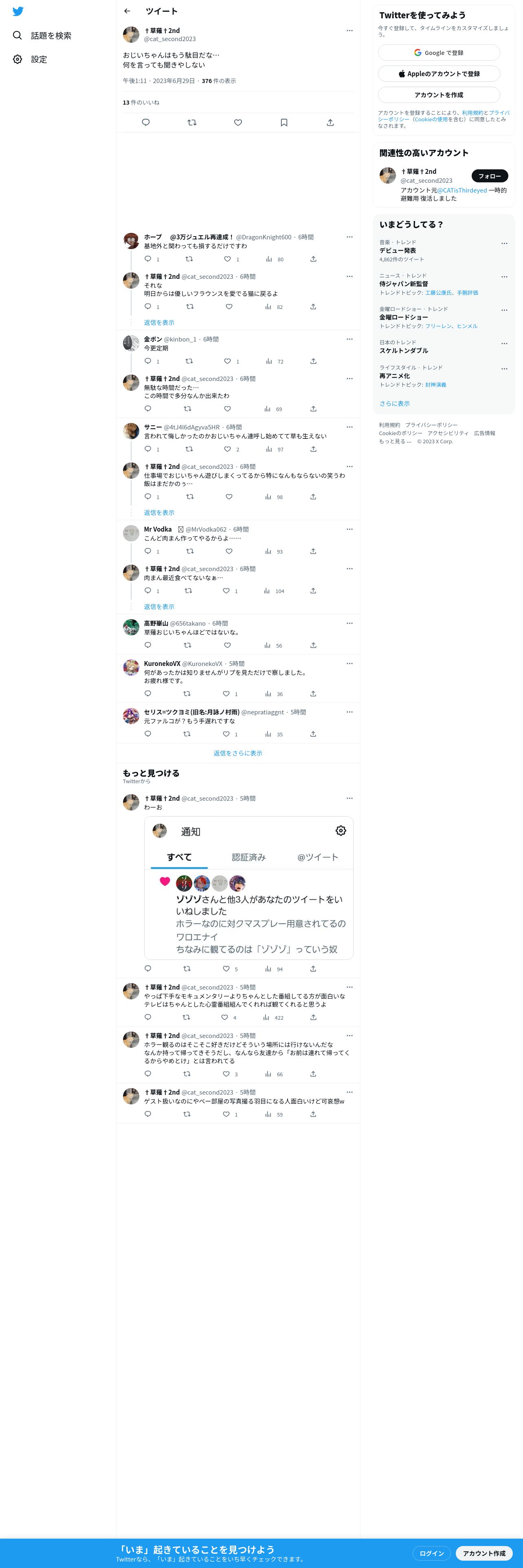Open more options on main tweet

tap(349, 31)
